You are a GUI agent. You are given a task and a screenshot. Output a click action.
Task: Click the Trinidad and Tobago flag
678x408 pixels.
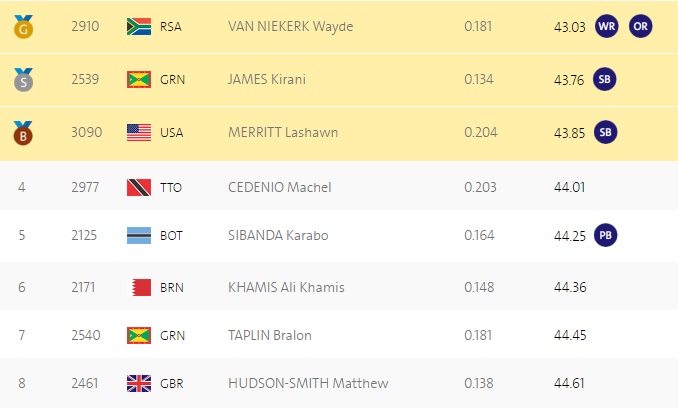[139, 188]
